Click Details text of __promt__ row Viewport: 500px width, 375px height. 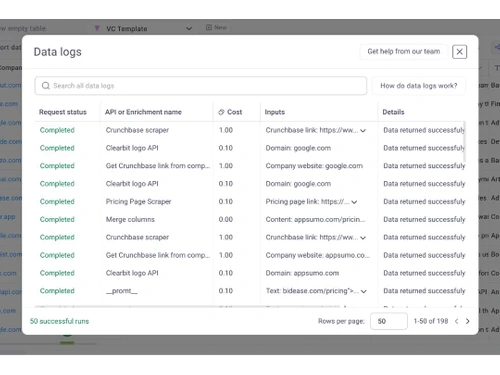point(424,291)
